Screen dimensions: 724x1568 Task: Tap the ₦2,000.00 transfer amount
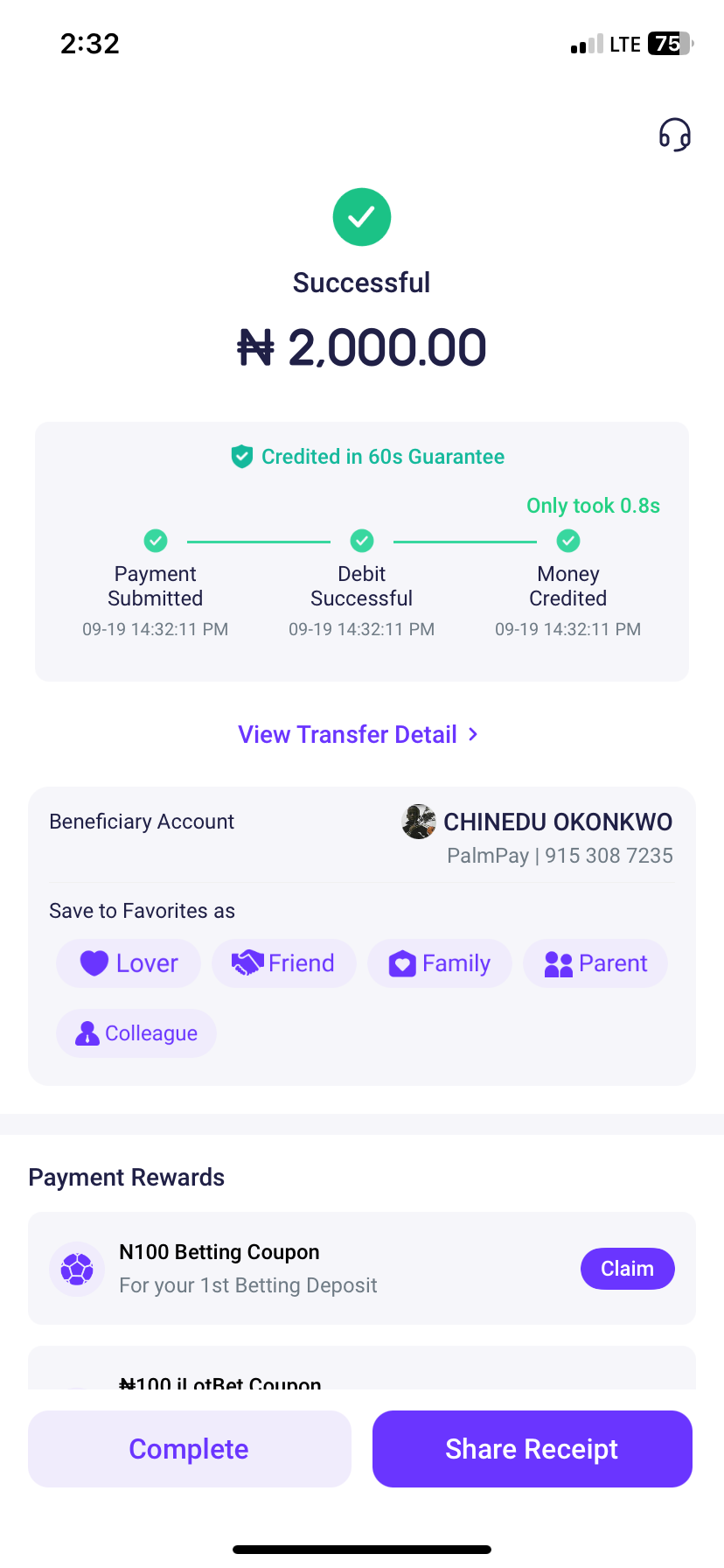361,347
